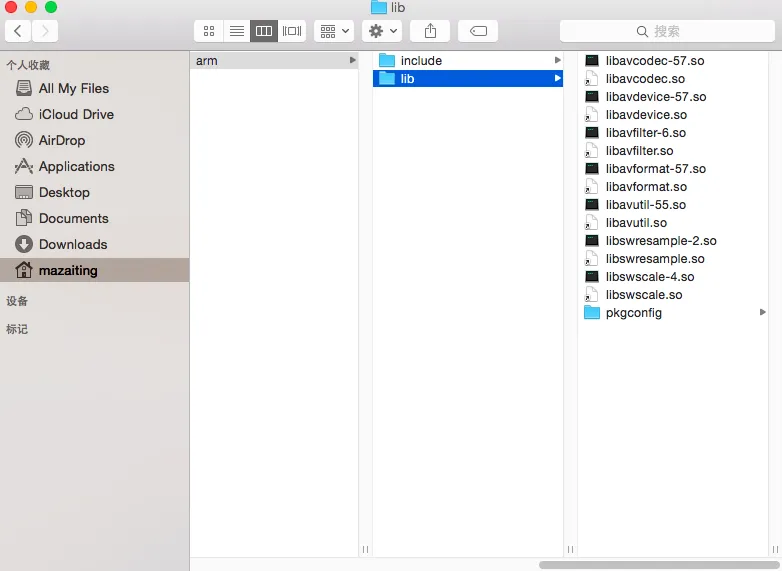Click the edit tags button

(x=478, y=31)
